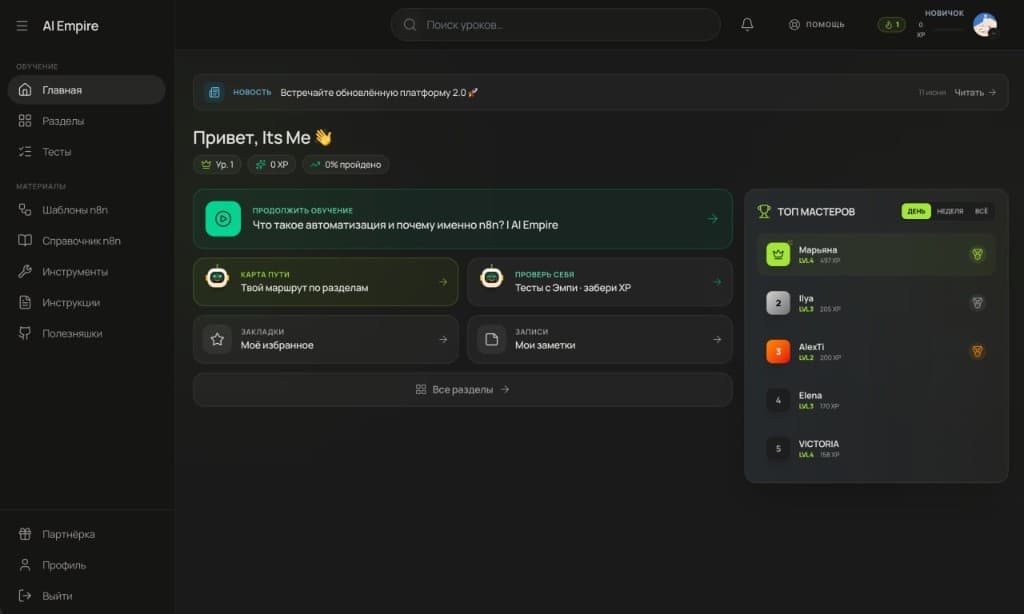
Task: Click the star icon on the Закладки card
Action: (x=217, y=339)
